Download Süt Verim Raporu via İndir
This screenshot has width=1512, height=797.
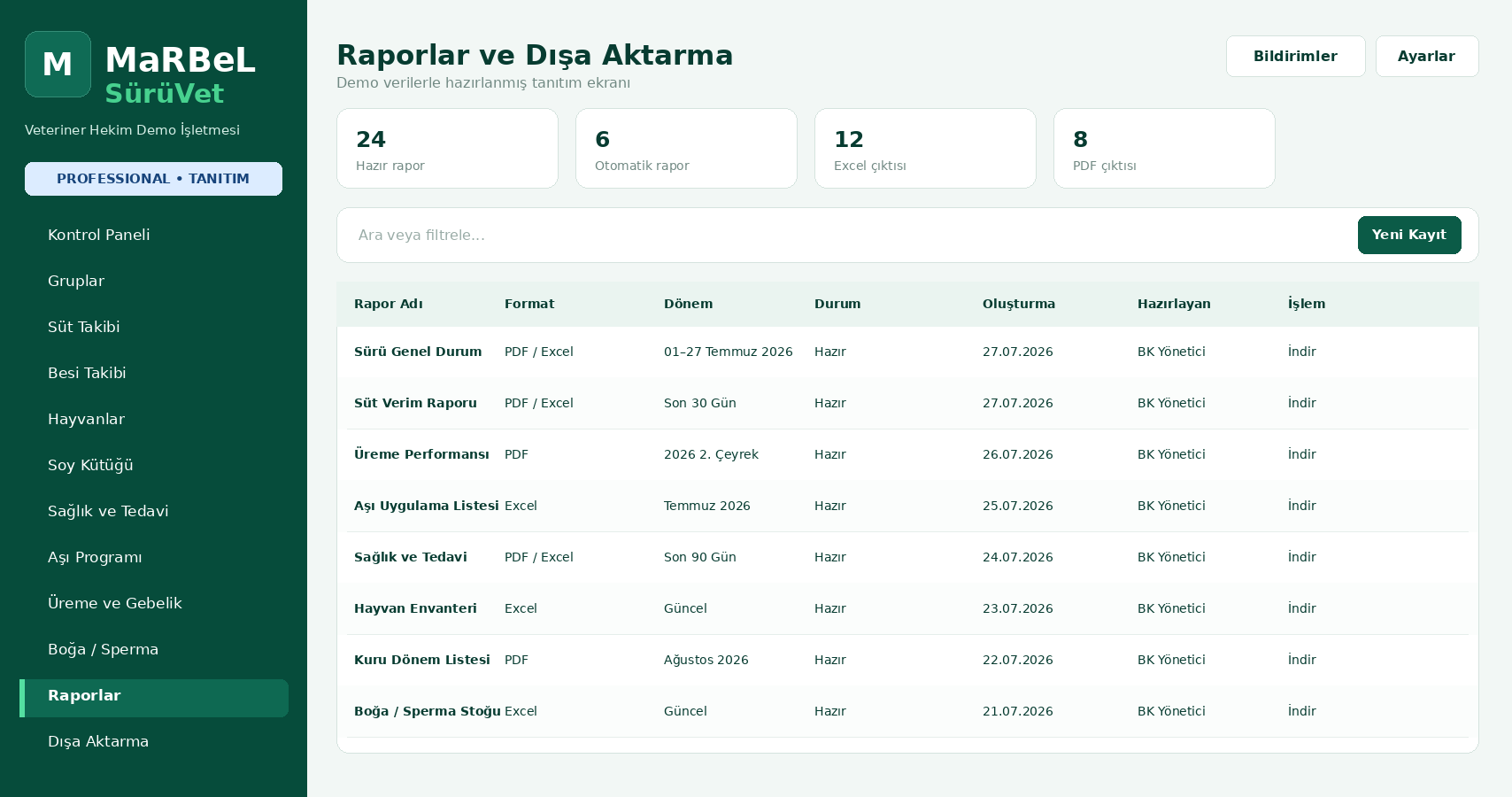[x=1301, y=403]
